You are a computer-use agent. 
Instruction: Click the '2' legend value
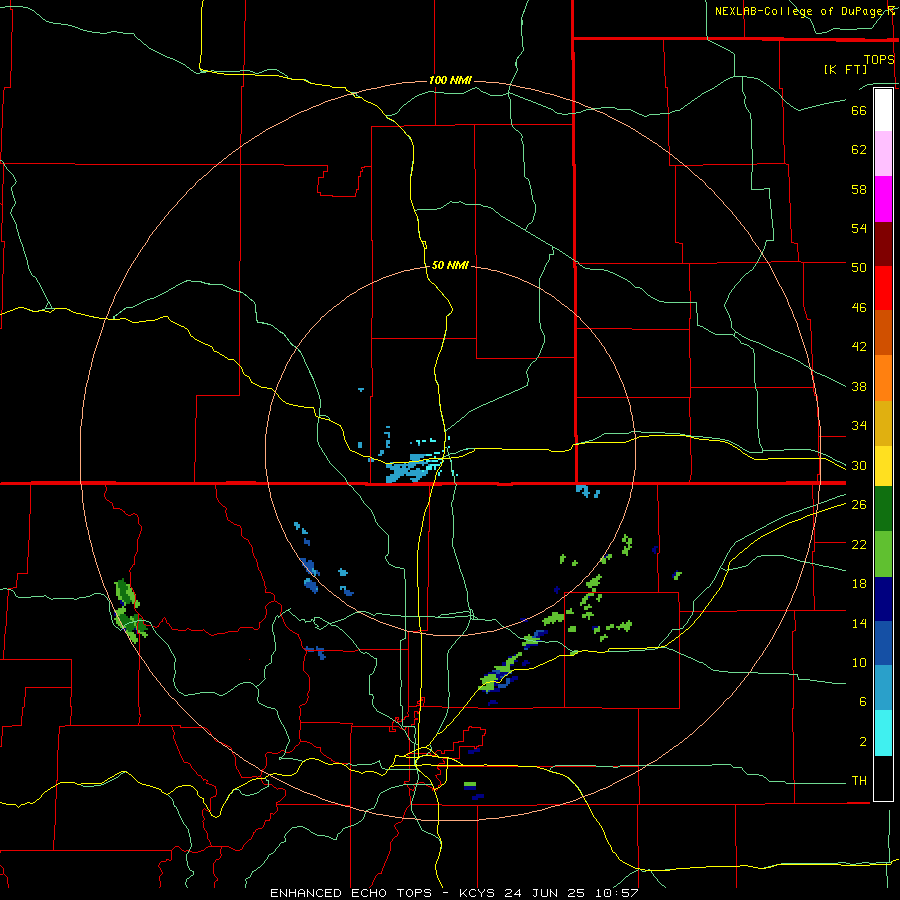(862, 742)
